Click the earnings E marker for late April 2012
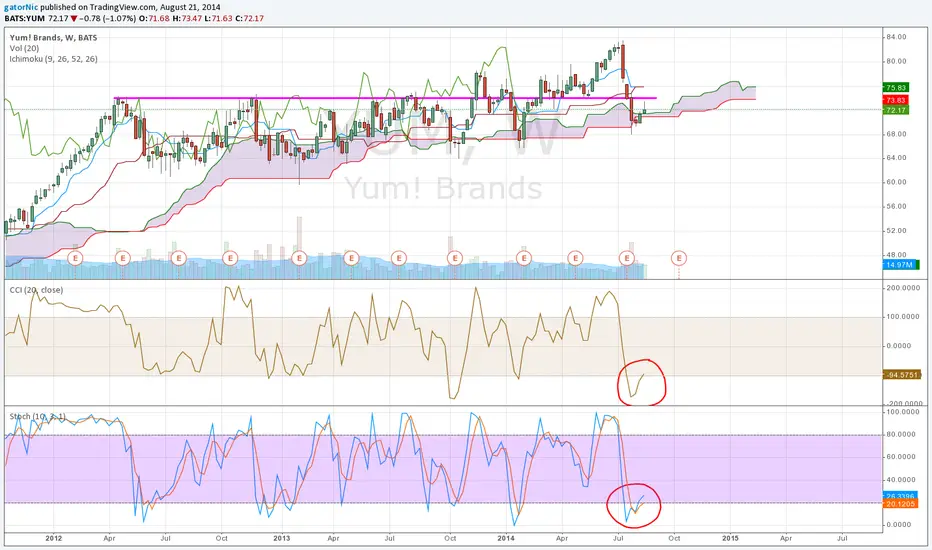 [122, 258]
